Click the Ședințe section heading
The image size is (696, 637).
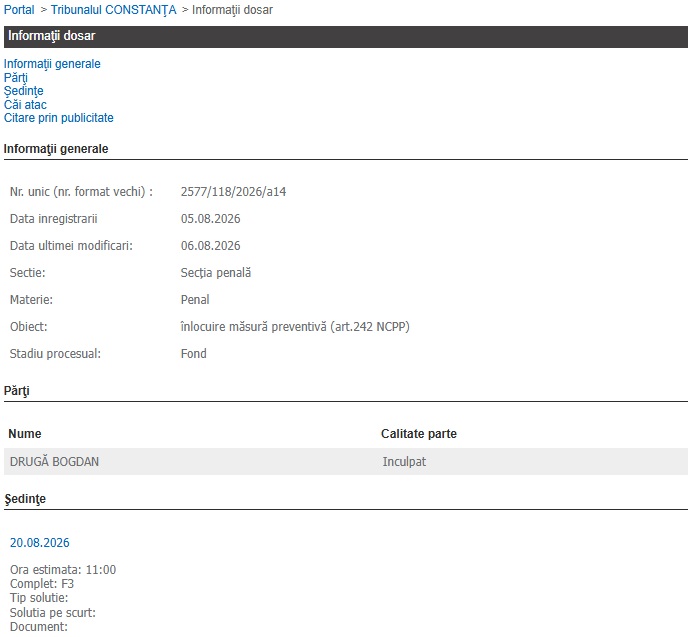coord(25,499)
